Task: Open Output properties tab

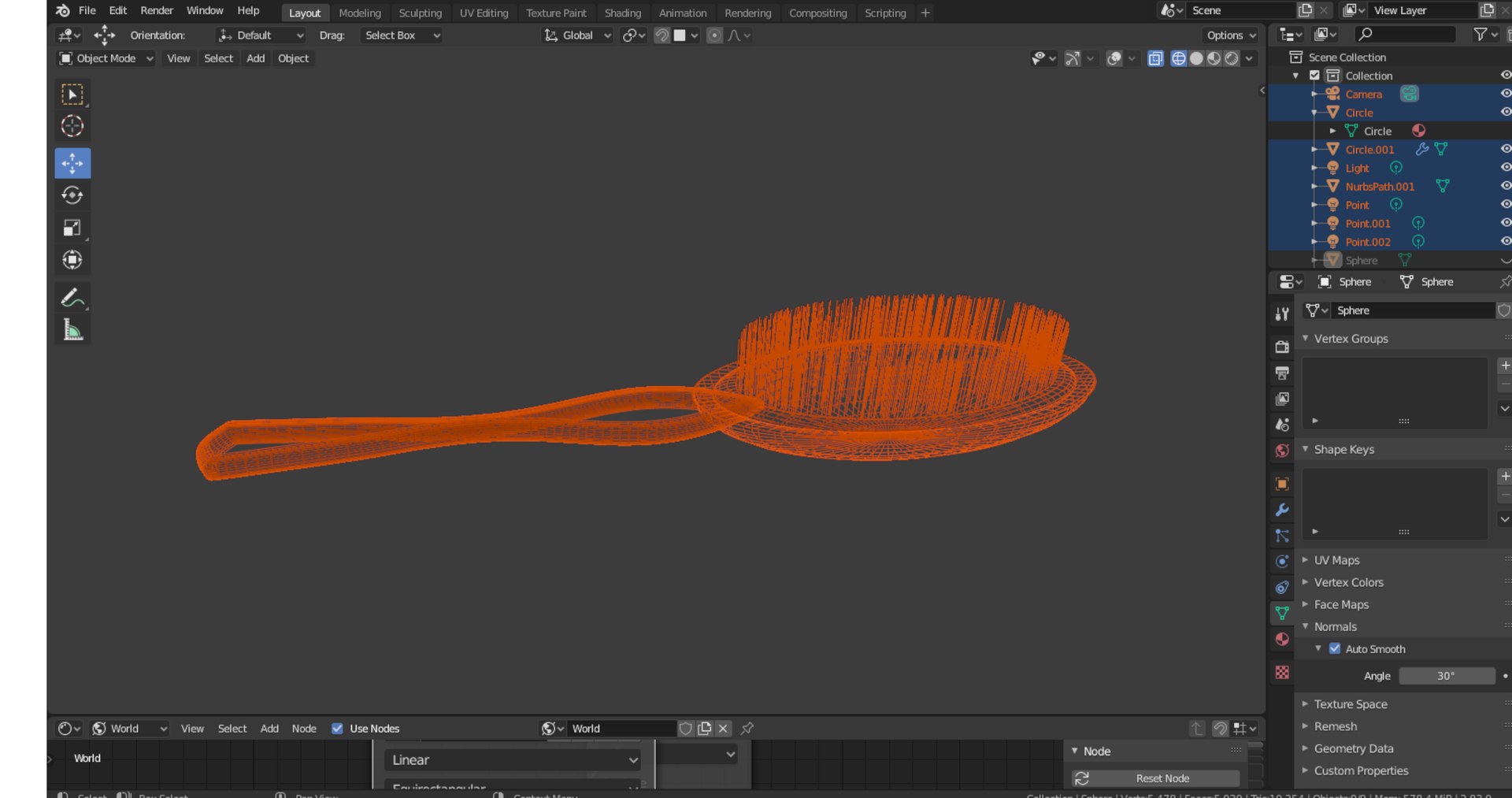Action: tap(1282, 373)
